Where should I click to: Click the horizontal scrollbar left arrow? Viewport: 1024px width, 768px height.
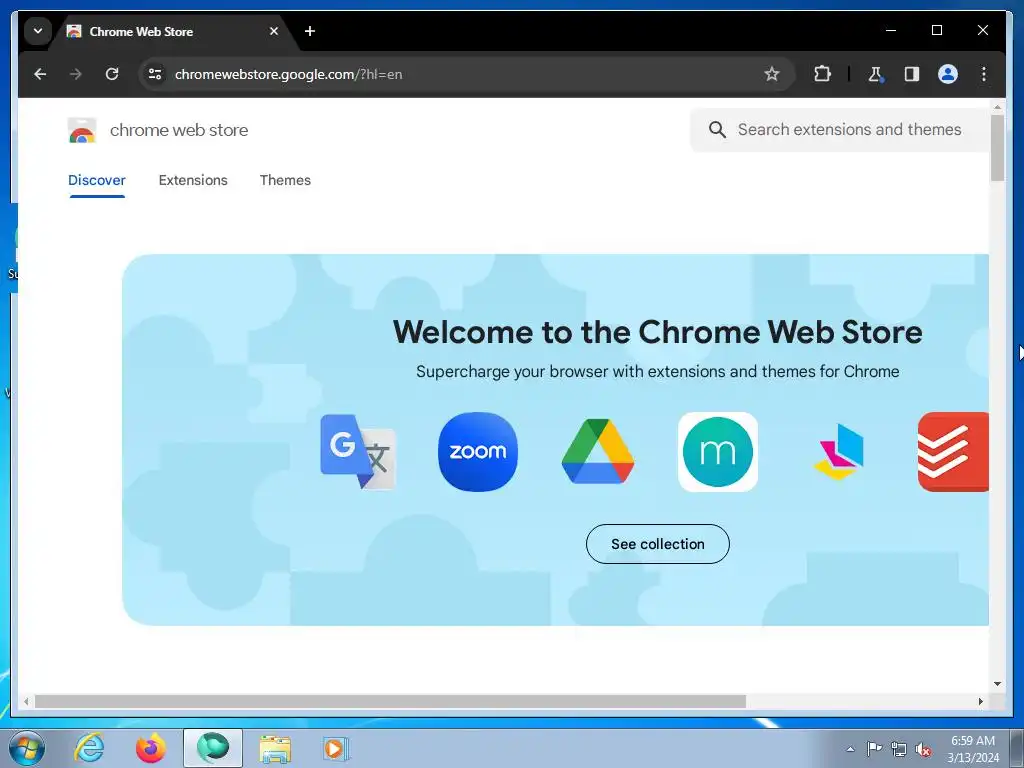coord(26,701)
